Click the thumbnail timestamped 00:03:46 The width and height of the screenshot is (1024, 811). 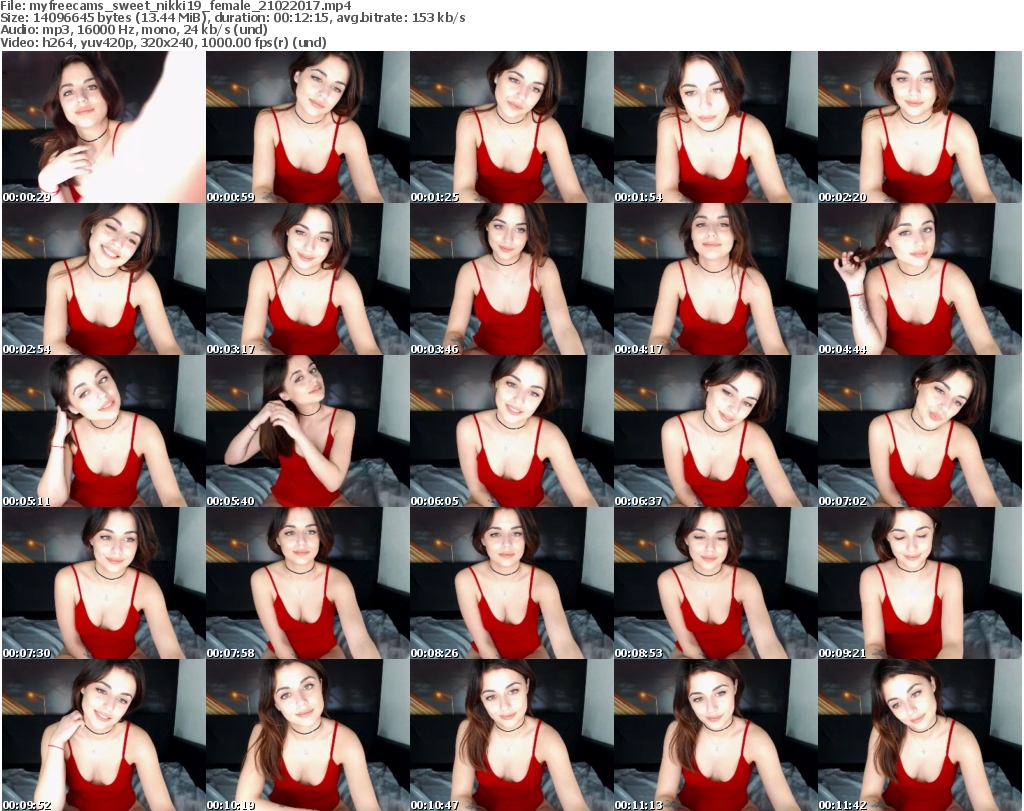[511, 279]
